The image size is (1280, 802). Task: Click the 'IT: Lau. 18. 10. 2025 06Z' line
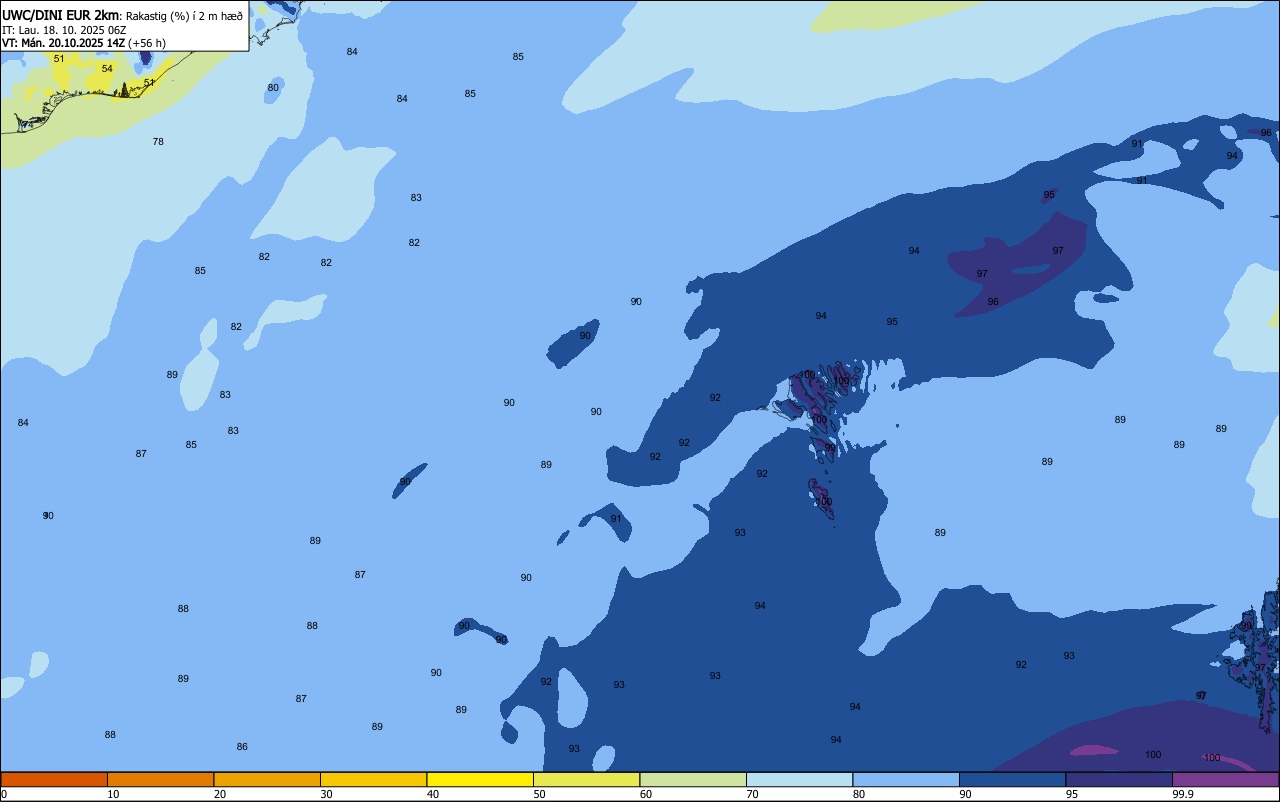click(65, 30)
